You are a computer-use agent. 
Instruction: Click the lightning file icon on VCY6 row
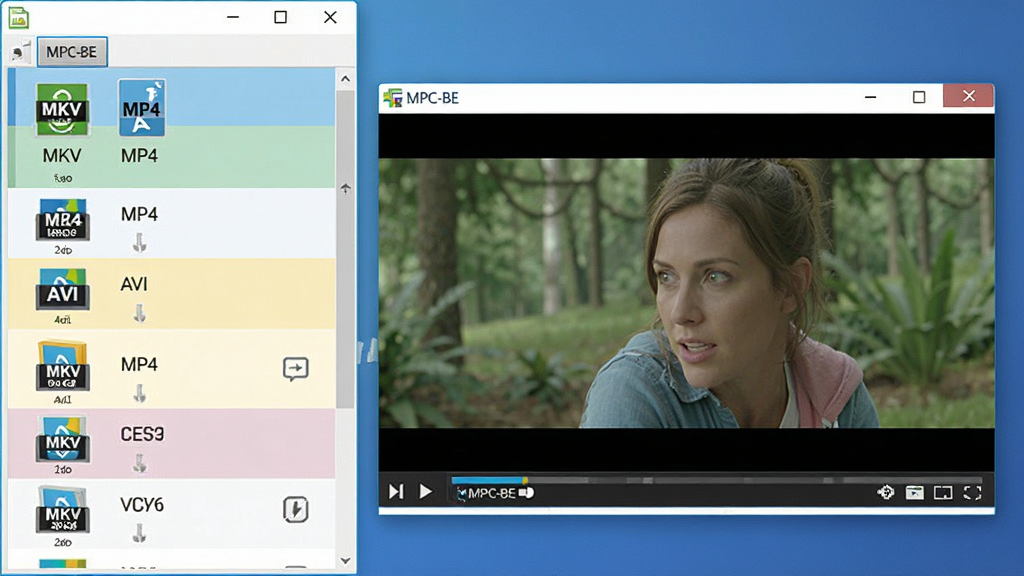point(296,509)
